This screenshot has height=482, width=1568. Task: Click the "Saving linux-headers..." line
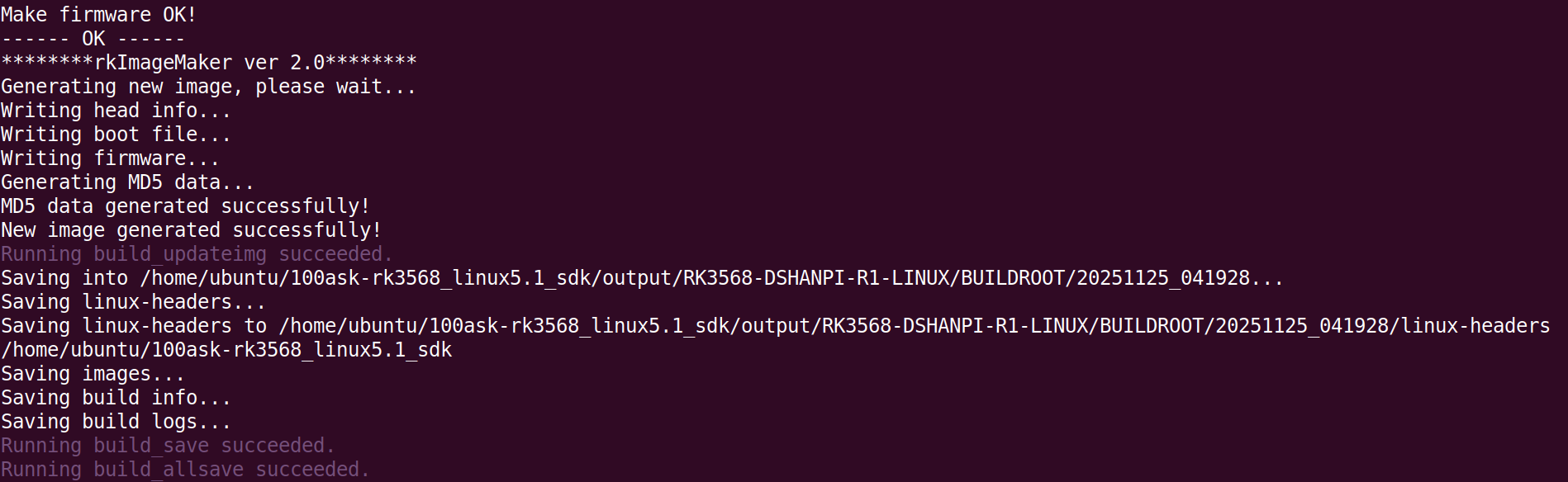[133, 302]
